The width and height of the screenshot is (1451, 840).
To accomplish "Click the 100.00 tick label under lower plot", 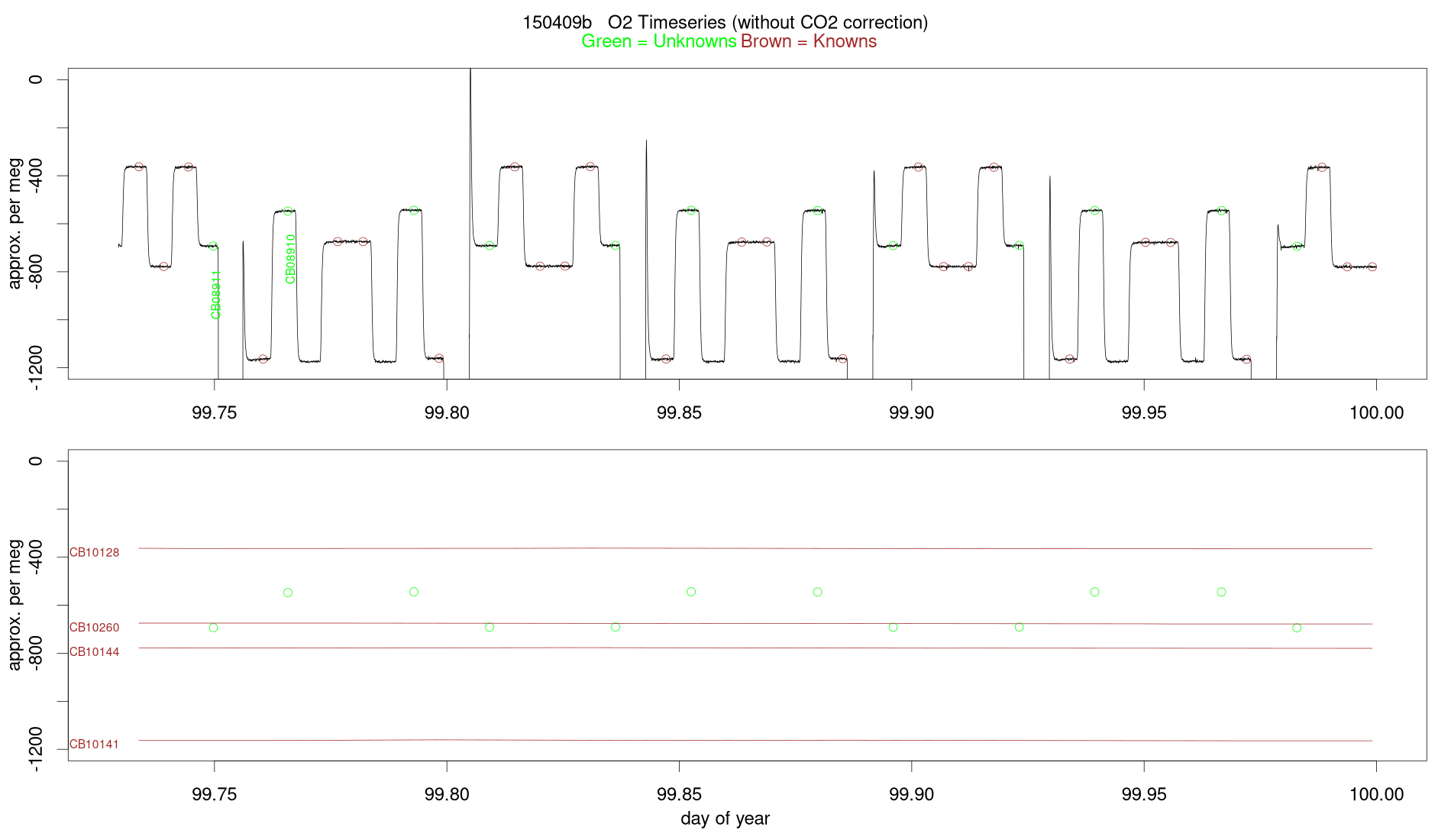I will [1376, 795].
